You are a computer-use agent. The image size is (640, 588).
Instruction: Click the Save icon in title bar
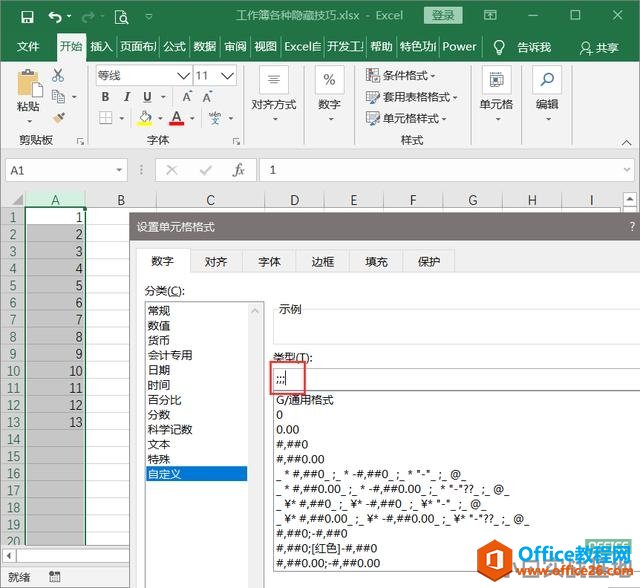pyautogui.click(x=27, y=17)
